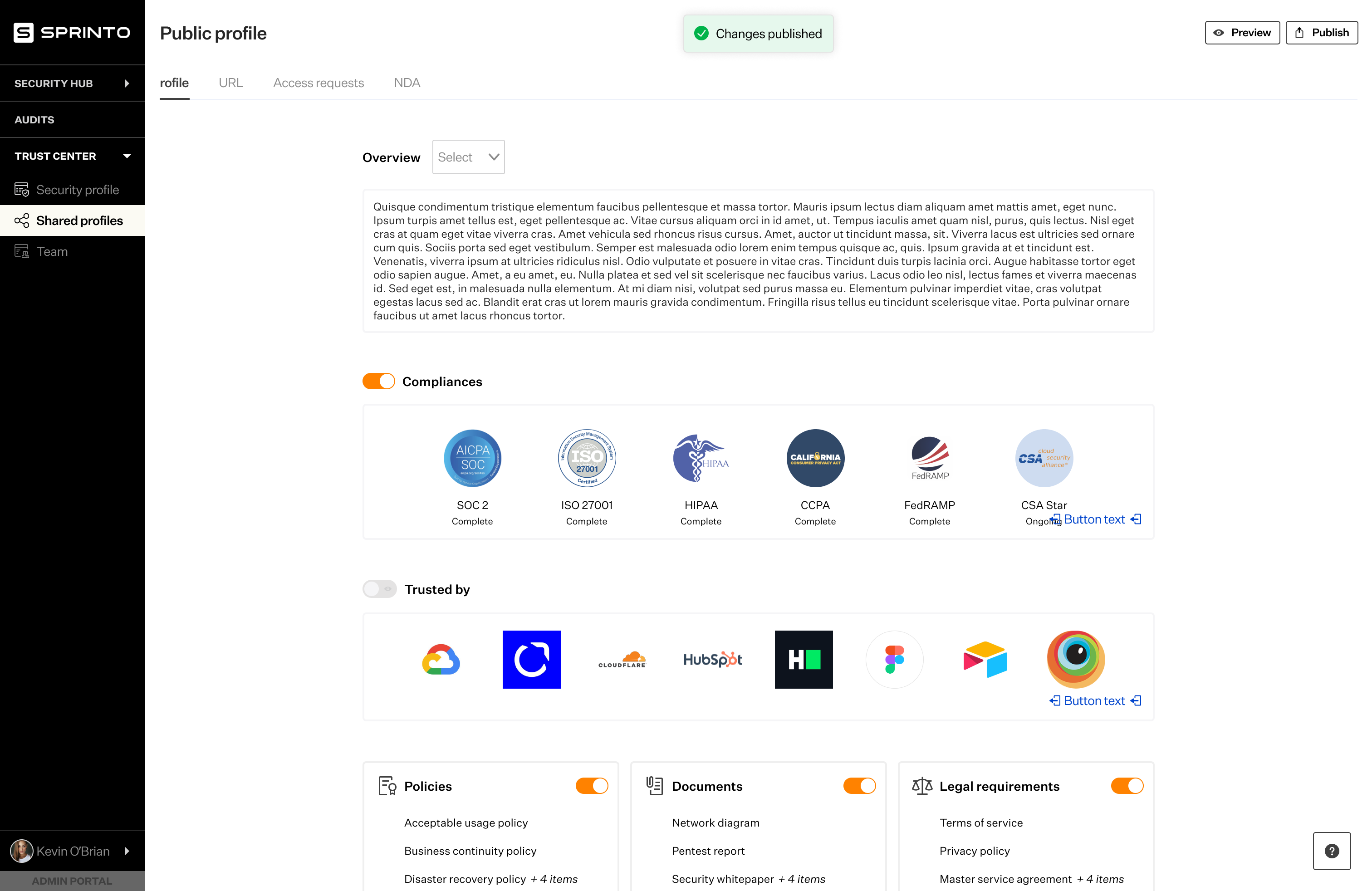Viewport: 1372px width, 891px height.
Task: Click the Shared profiles share icon
Action: [22, 221]
